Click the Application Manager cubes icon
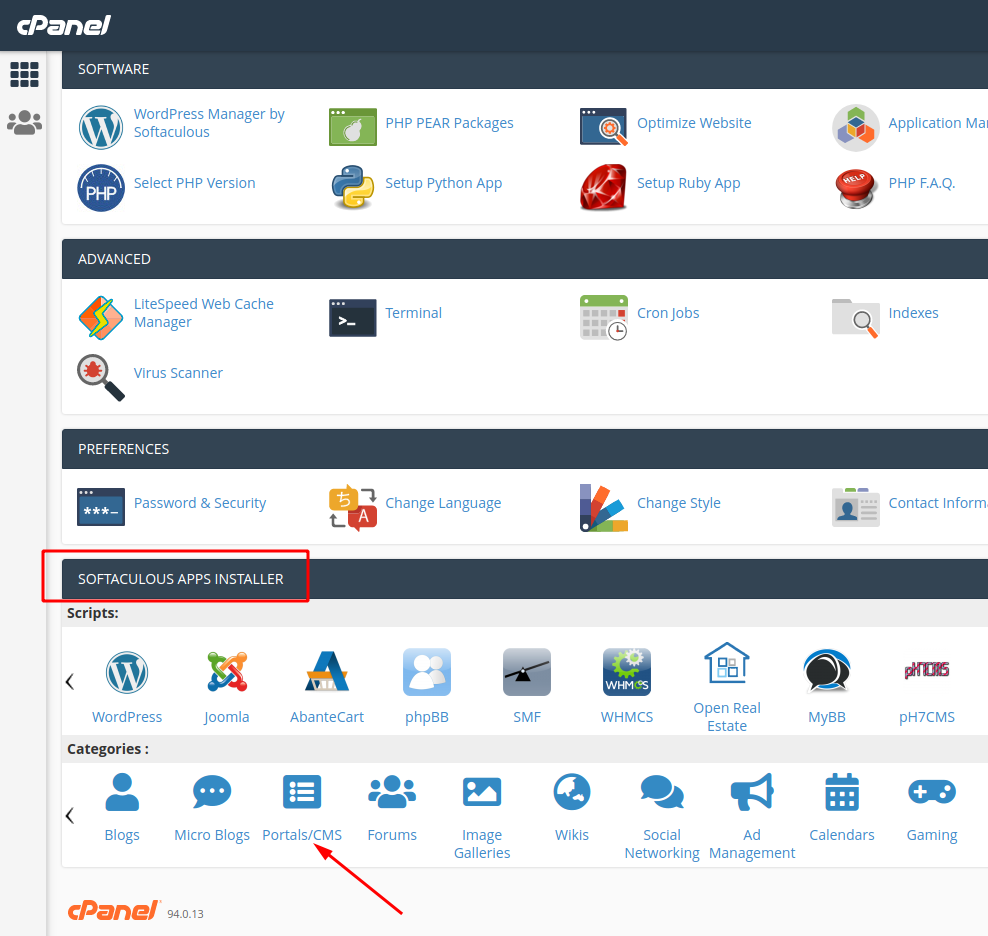This screenshot has width=988, height=936. (856, 127)
